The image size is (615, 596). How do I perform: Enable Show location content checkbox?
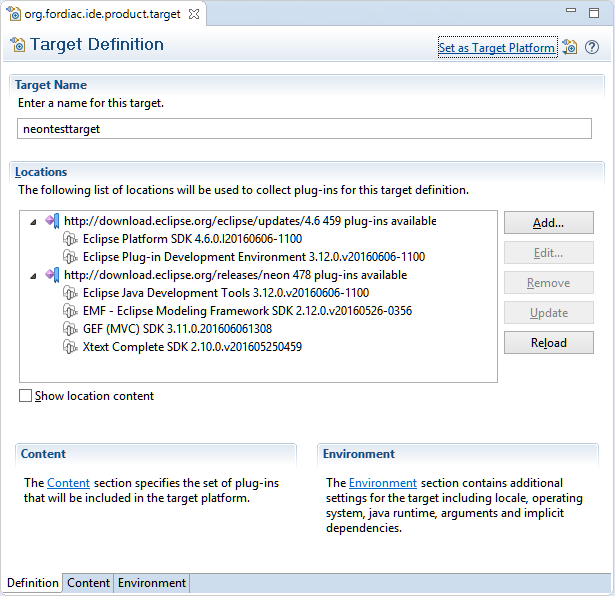(x=25, y=396)
